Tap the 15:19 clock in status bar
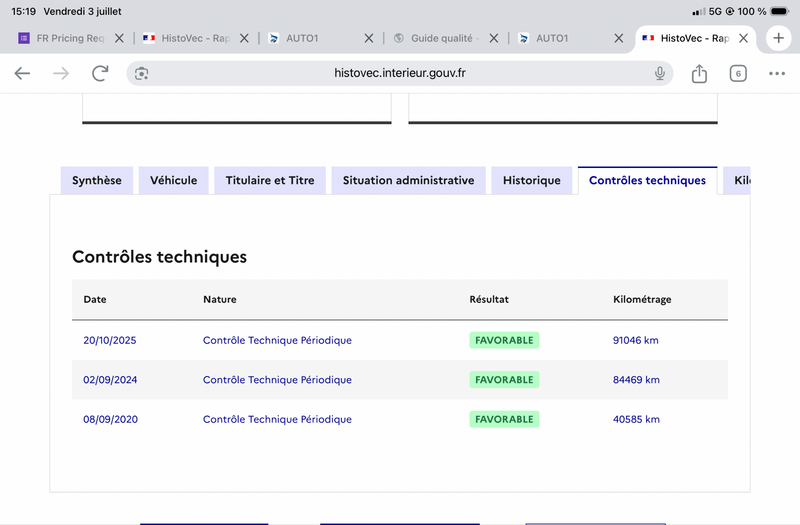This screenshot has width=800, height=525. coord(23,11)
